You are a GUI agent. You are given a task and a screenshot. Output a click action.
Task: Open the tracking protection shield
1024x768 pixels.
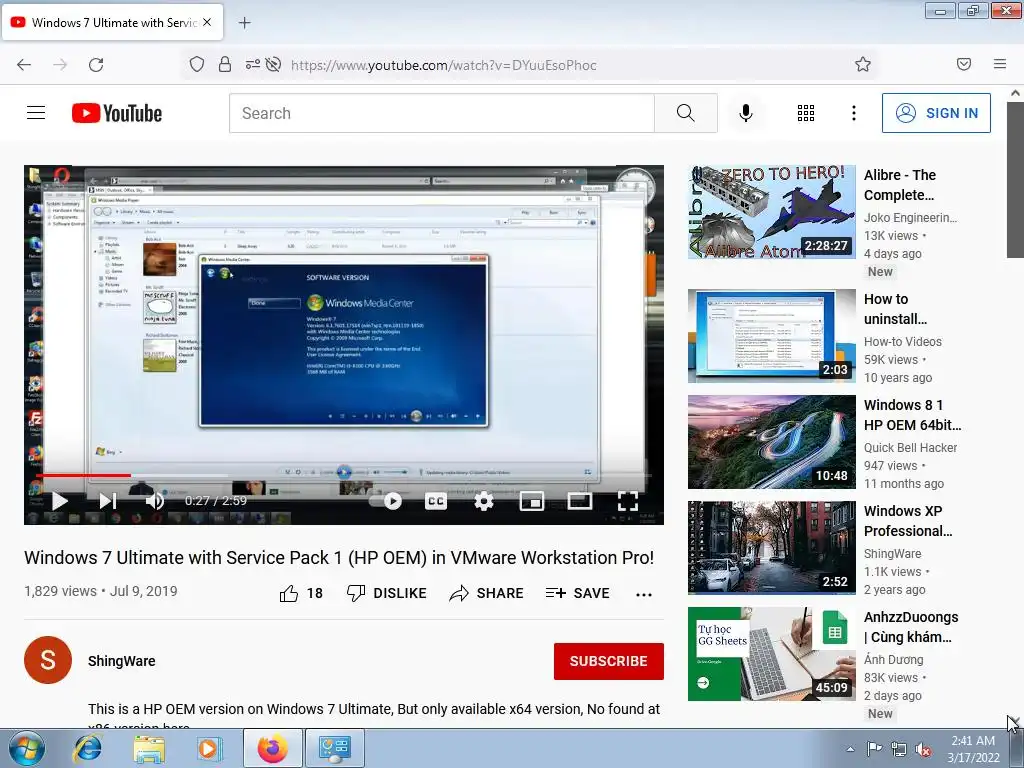click(197, 64)
